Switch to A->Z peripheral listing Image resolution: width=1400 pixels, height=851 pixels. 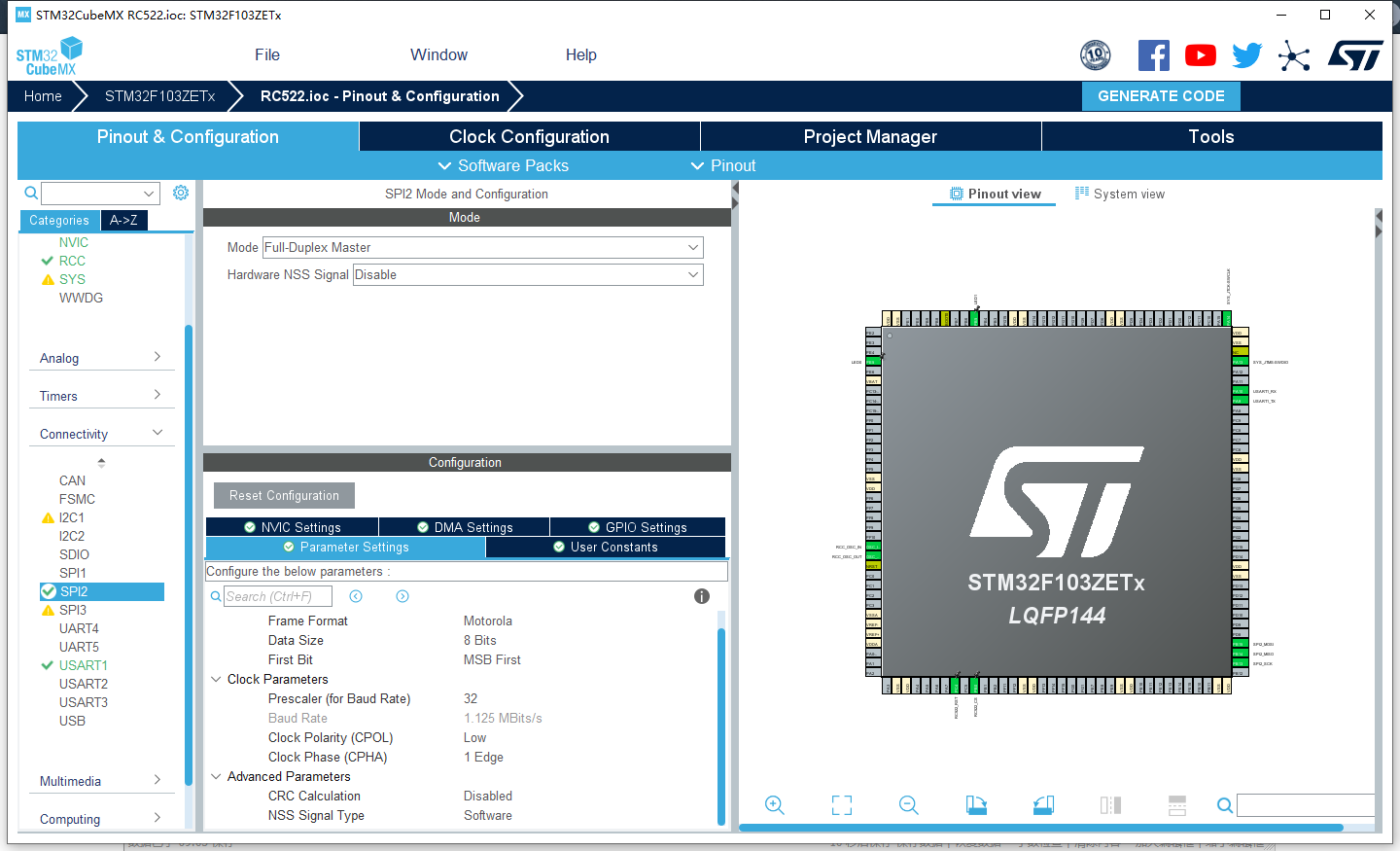[x=123, y=221]
